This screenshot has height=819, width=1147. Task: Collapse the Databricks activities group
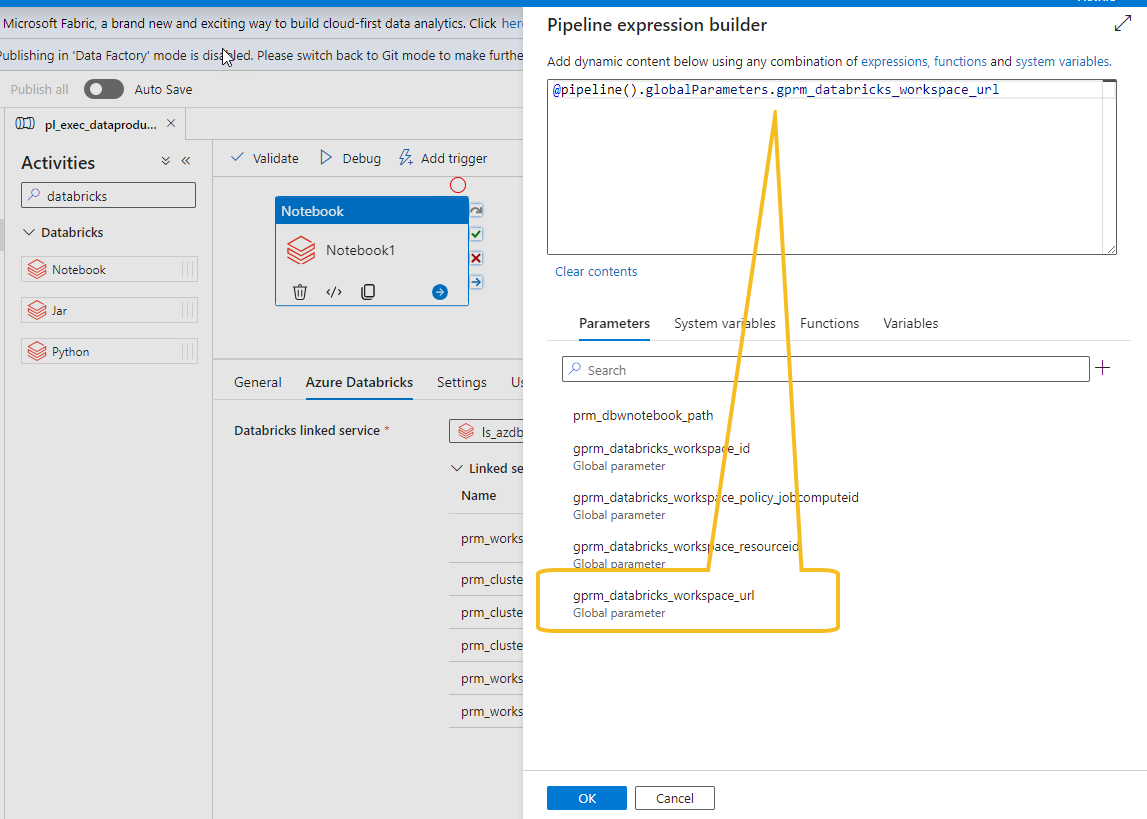pos(29,233)
